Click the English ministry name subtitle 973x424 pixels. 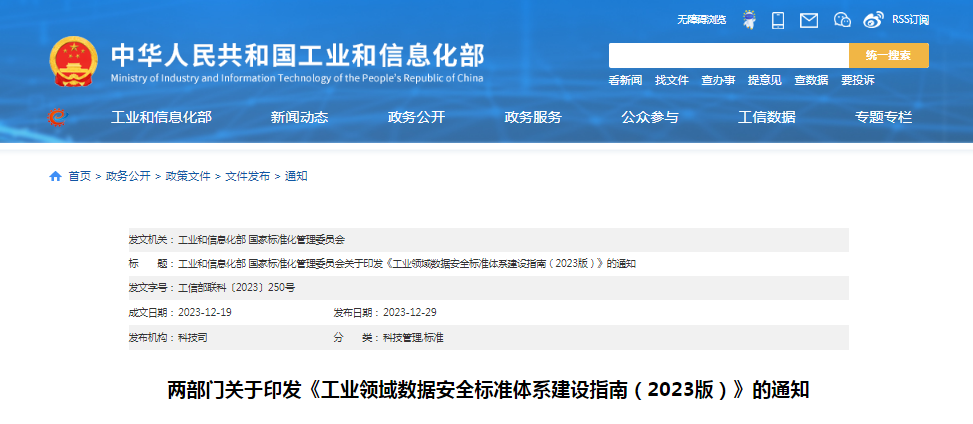(x=297, y=79)
